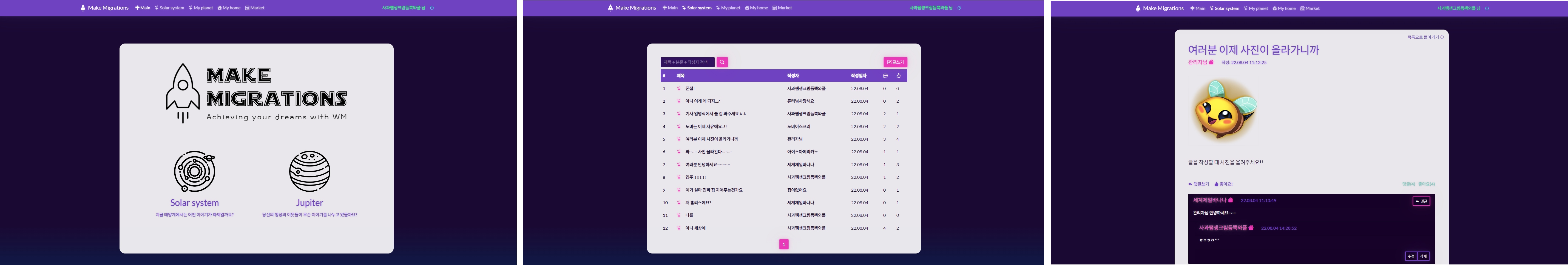
Task: Open My planet in home page panel navbar
Action: 201,8
